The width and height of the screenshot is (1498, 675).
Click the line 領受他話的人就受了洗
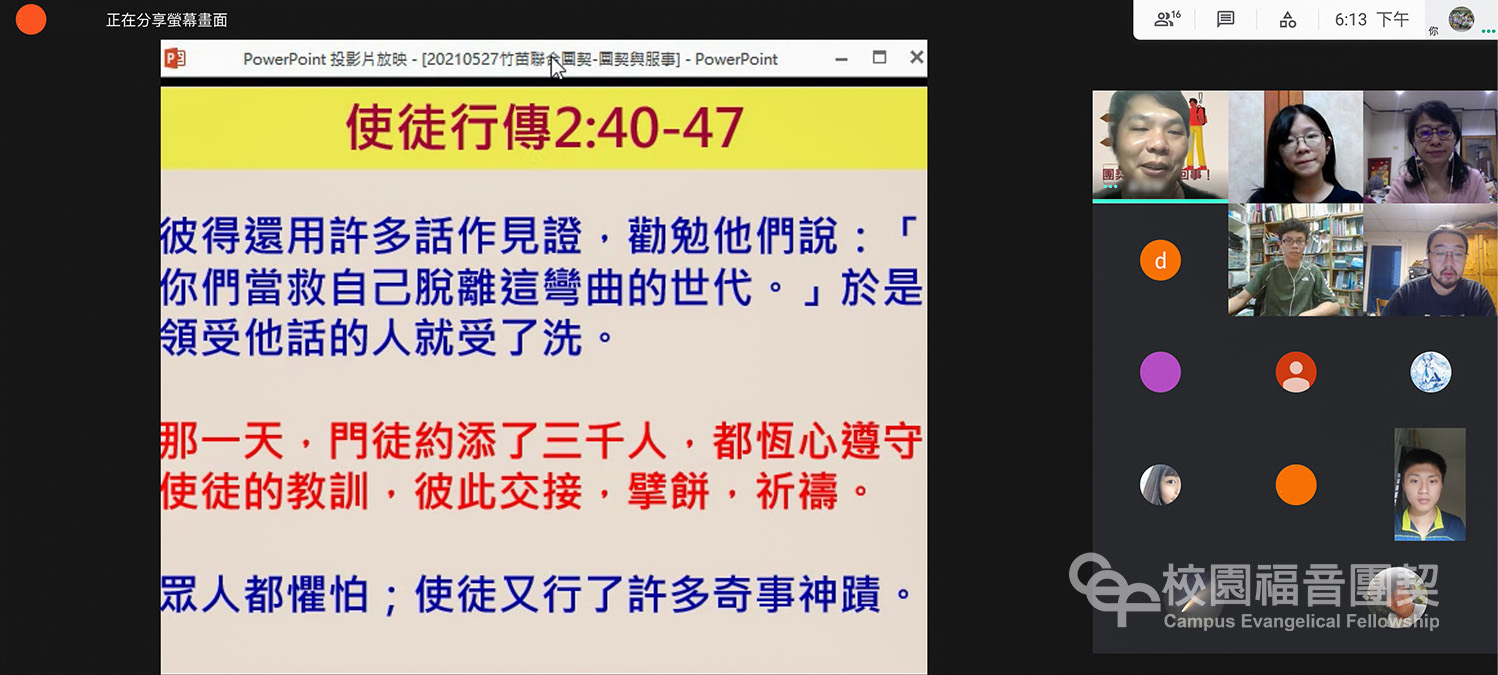[x=387, y=338]
